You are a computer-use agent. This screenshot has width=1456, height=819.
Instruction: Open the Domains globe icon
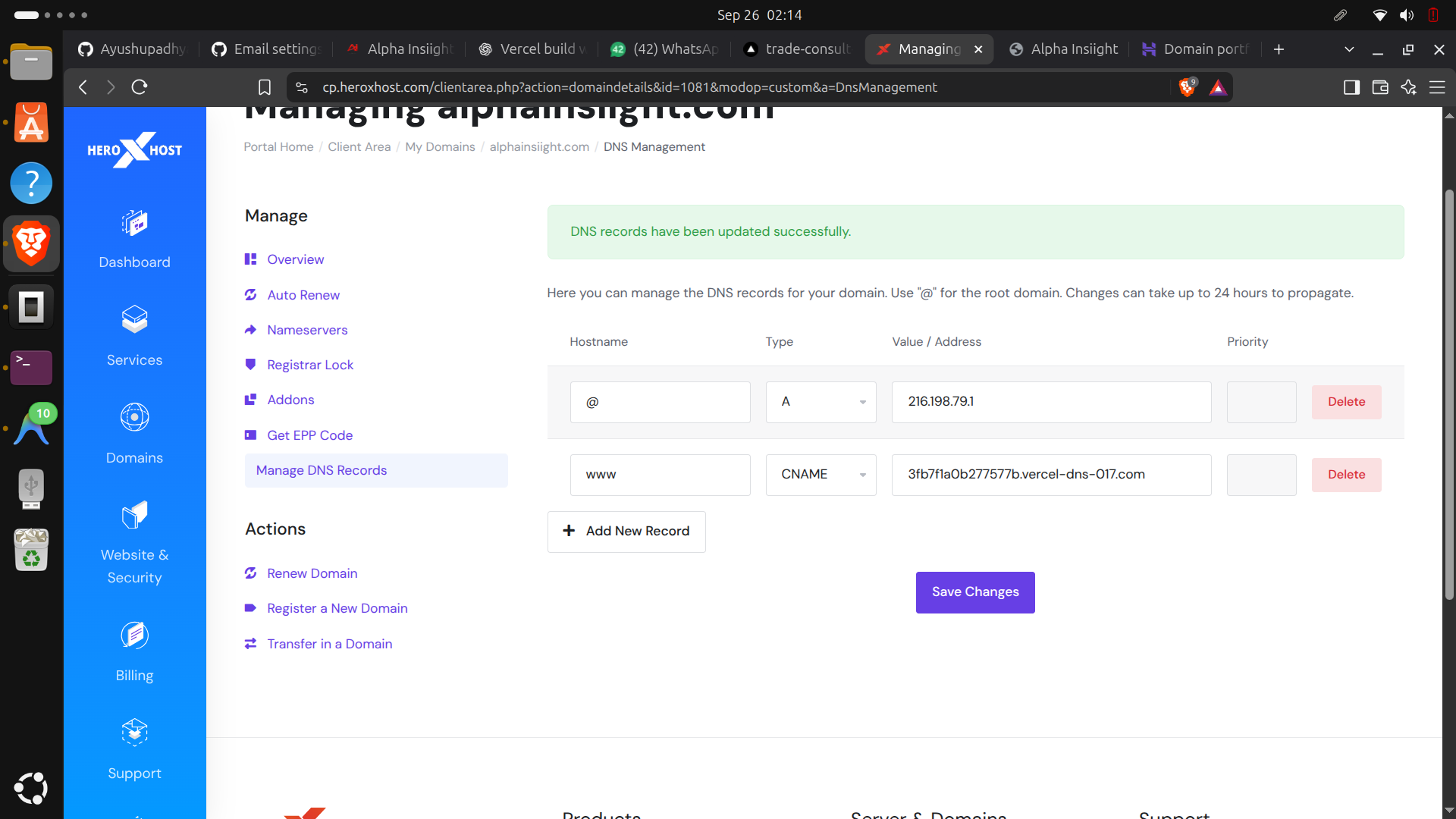click(134, 417)
